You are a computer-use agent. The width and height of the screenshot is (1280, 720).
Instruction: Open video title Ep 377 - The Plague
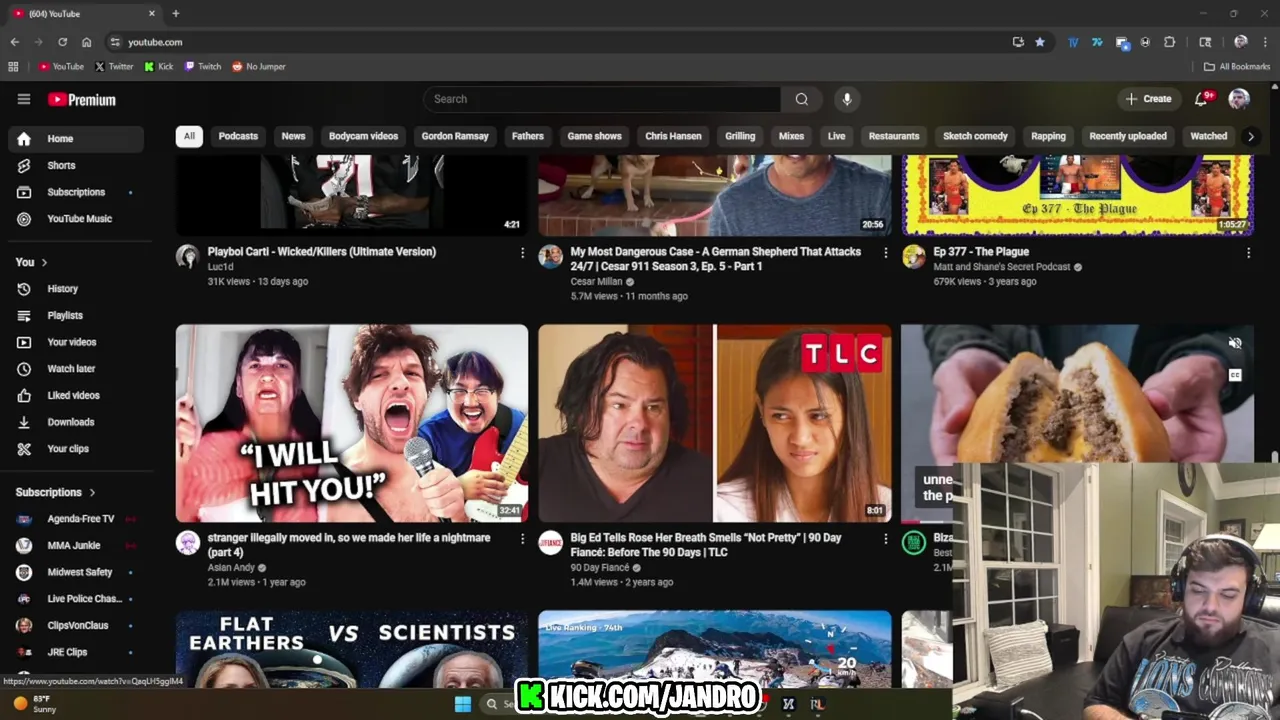point(981,252)
